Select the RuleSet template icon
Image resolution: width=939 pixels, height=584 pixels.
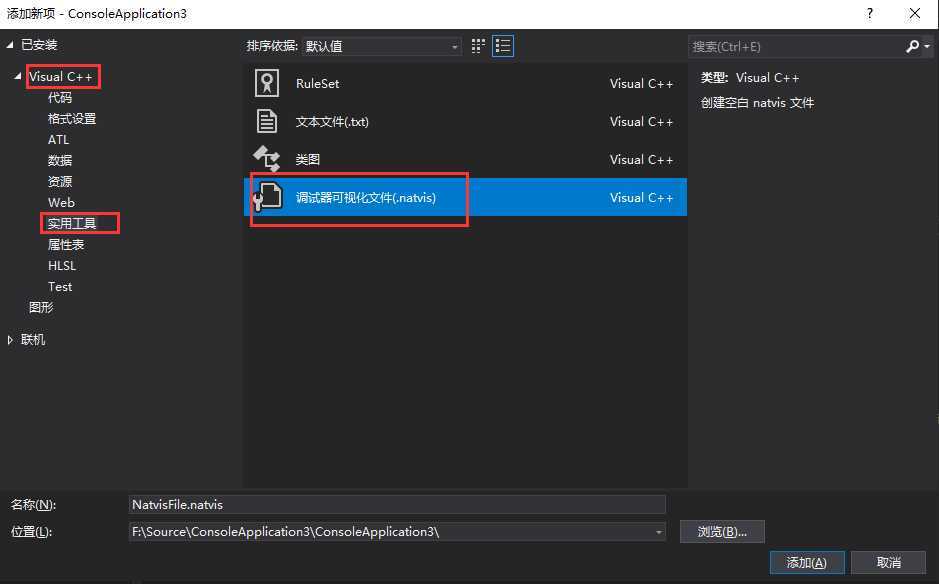click(x=266, y=83)
